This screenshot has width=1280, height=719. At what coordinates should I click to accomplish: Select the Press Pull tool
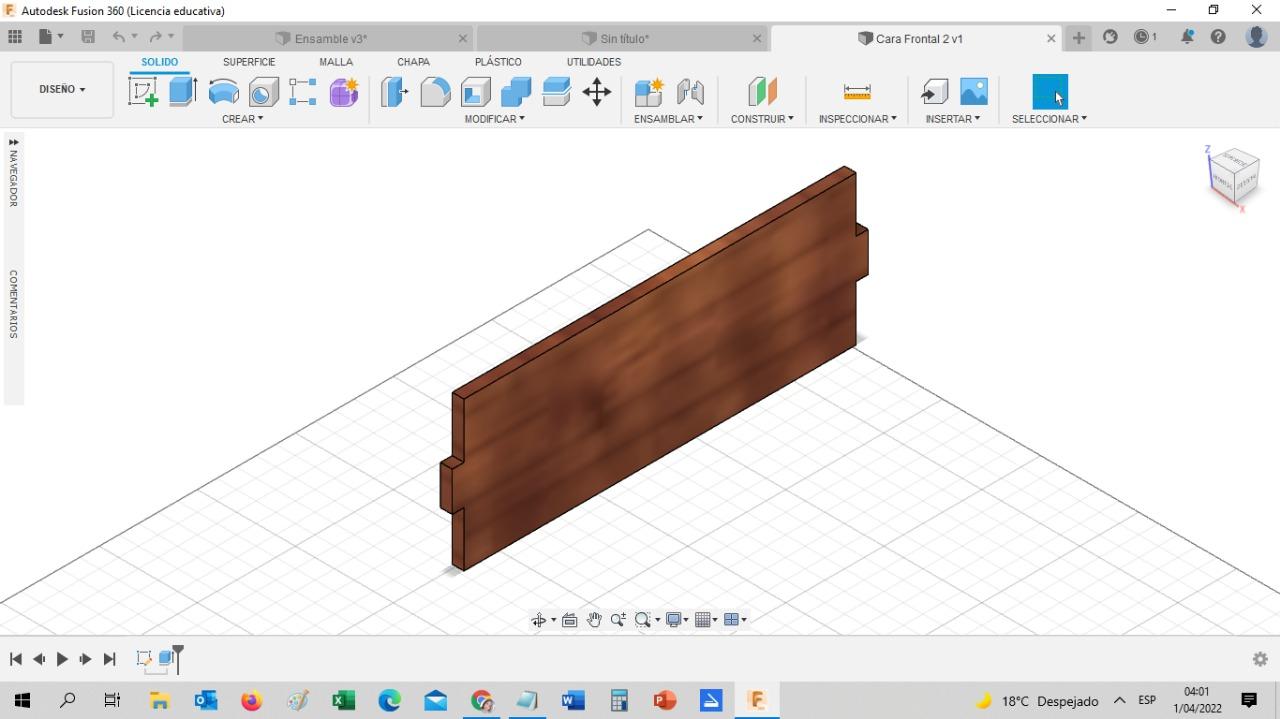click(395, 92)
